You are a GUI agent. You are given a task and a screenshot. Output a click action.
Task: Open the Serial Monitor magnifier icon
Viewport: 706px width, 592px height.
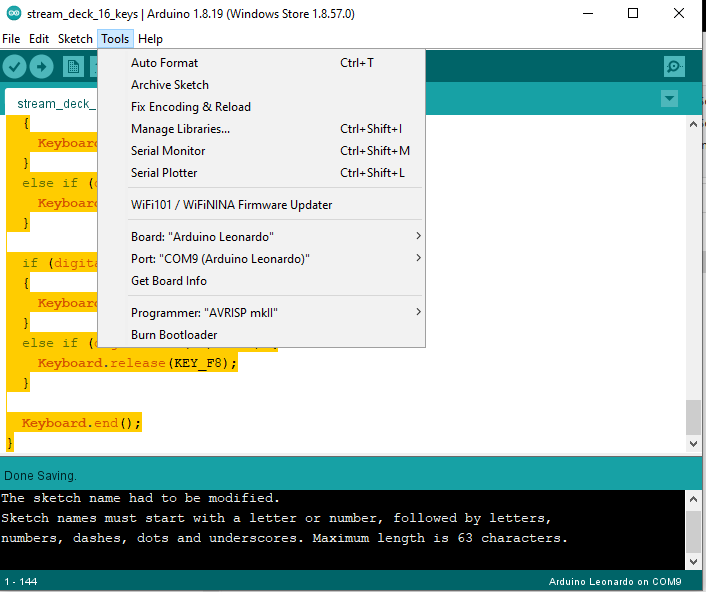click(674, 67)
